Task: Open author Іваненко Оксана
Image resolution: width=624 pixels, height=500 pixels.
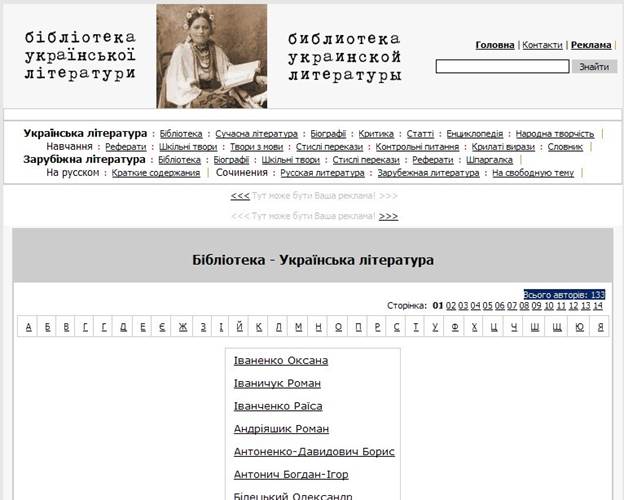Action: (x=280, y=360)
